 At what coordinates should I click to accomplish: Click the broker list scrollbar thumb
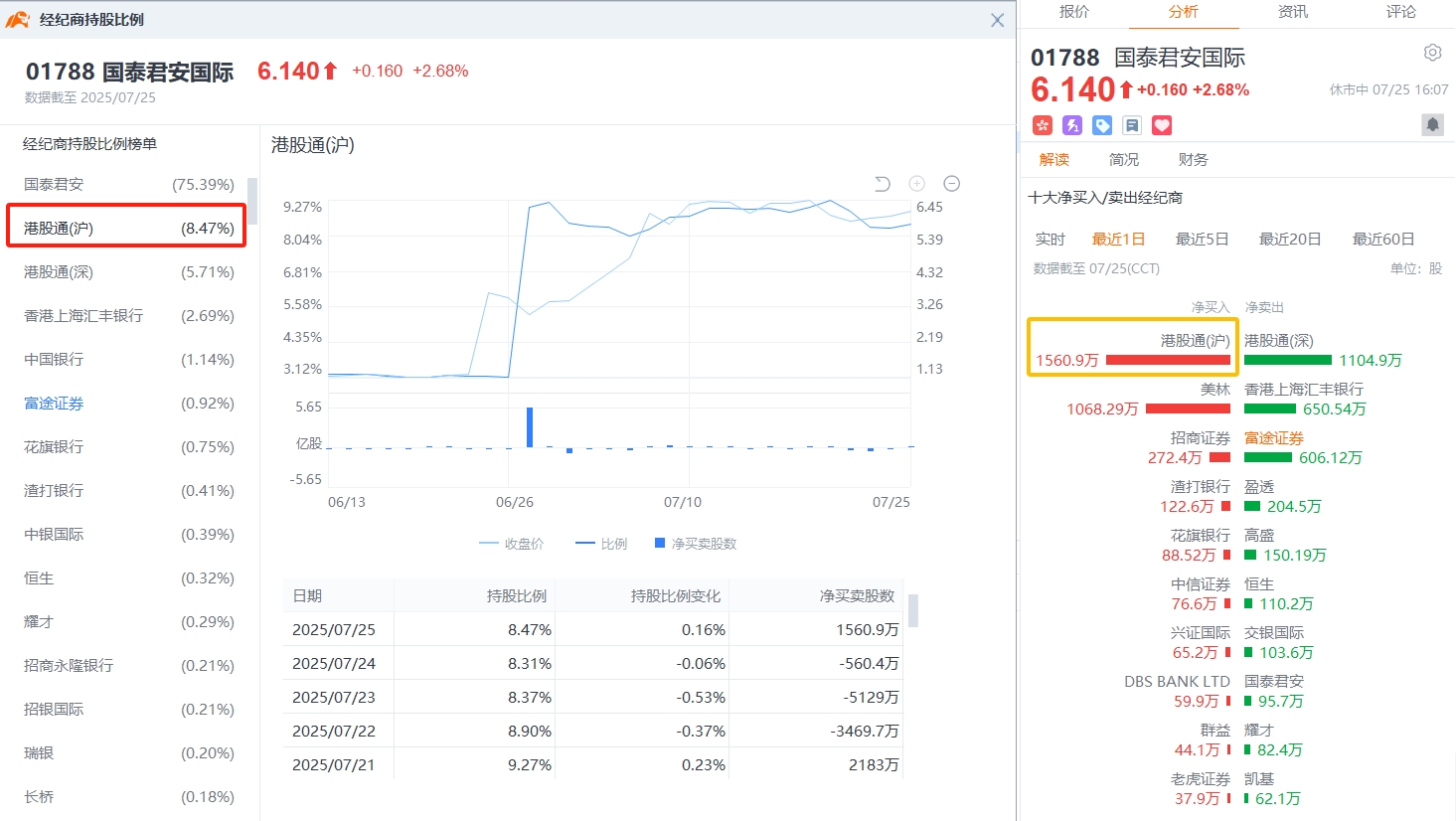pos(252,201)
